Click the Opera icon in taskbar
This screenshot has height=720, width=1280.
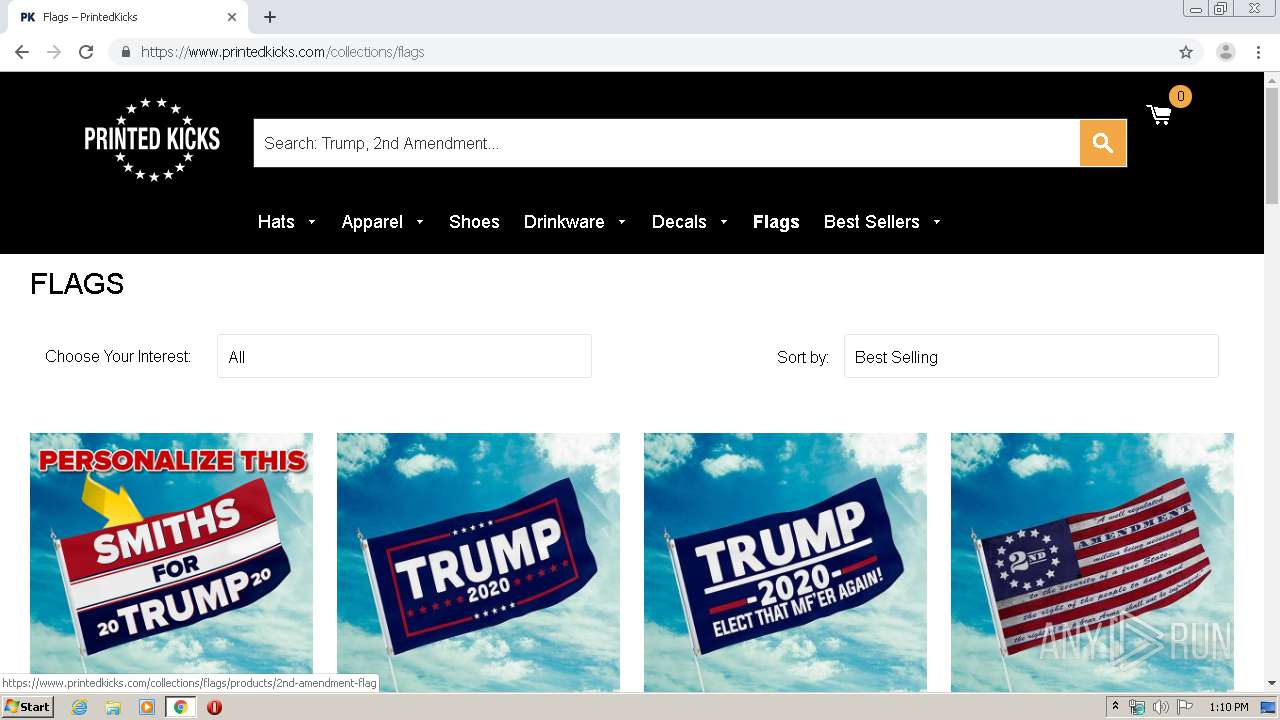pos(214,707)
